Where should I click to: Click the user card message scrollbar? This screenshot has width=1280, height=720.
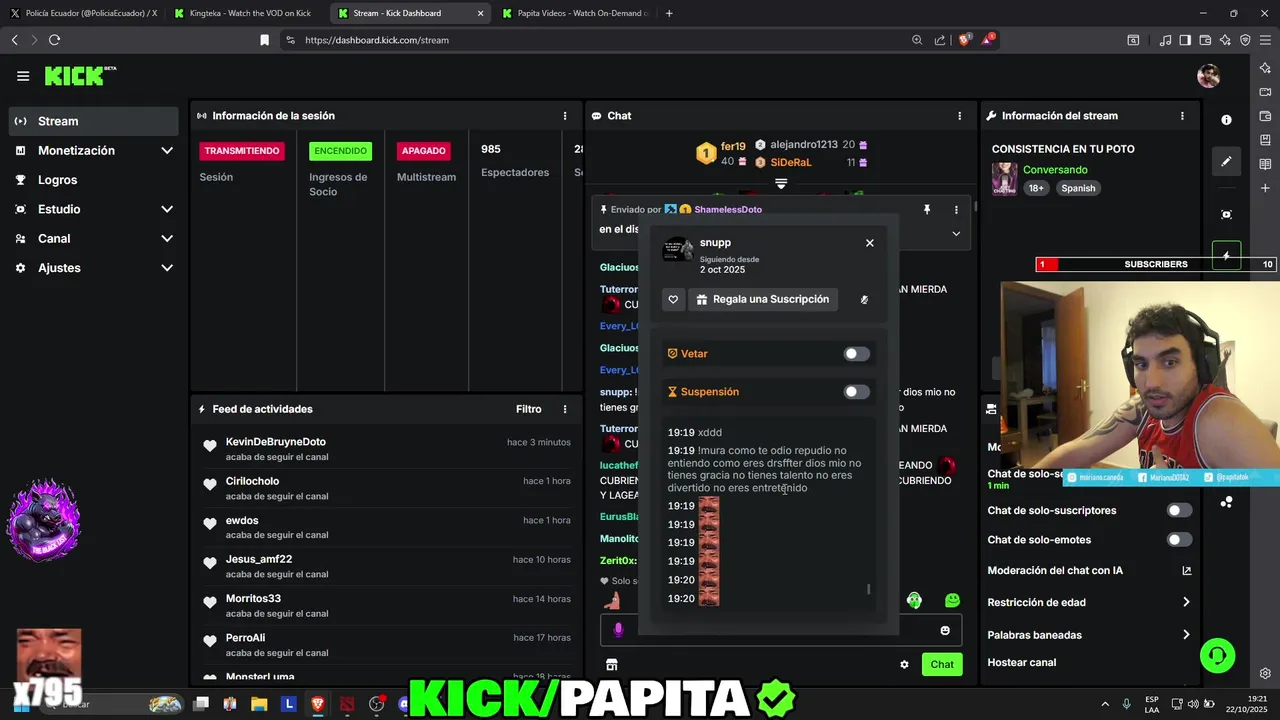pyautogui.click(x=868, y=590)
